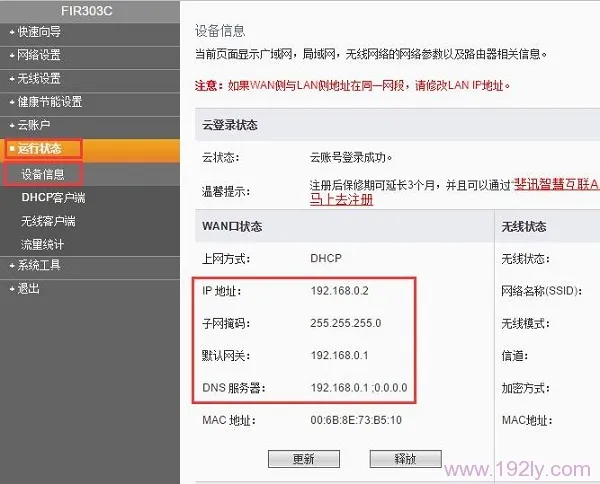Viewport: 600px width, 484px height.
Task: Collapse the 运行状态 section
Action: (x=40, y=149)
